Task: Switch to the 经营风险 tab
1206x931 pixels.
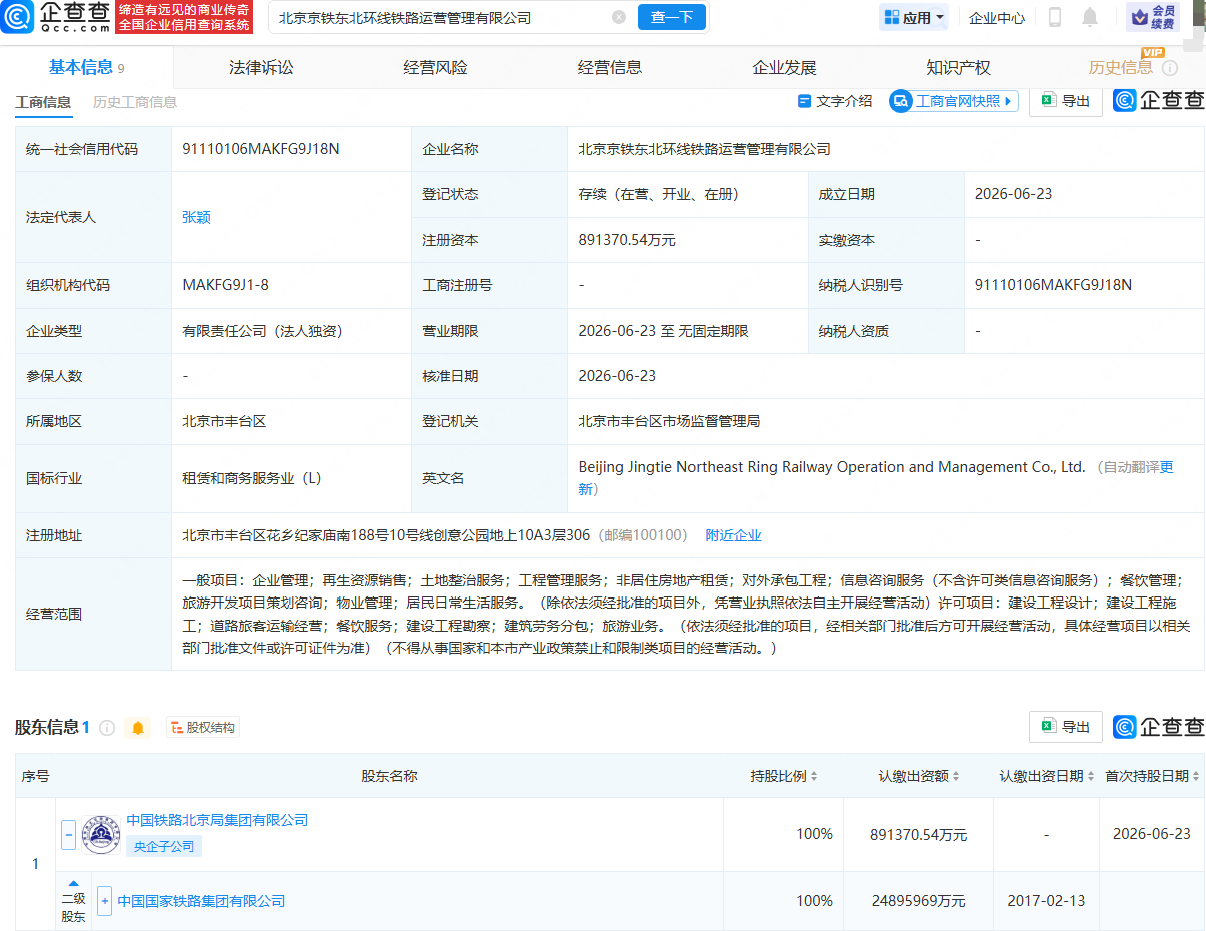Action: pos(435,68)
